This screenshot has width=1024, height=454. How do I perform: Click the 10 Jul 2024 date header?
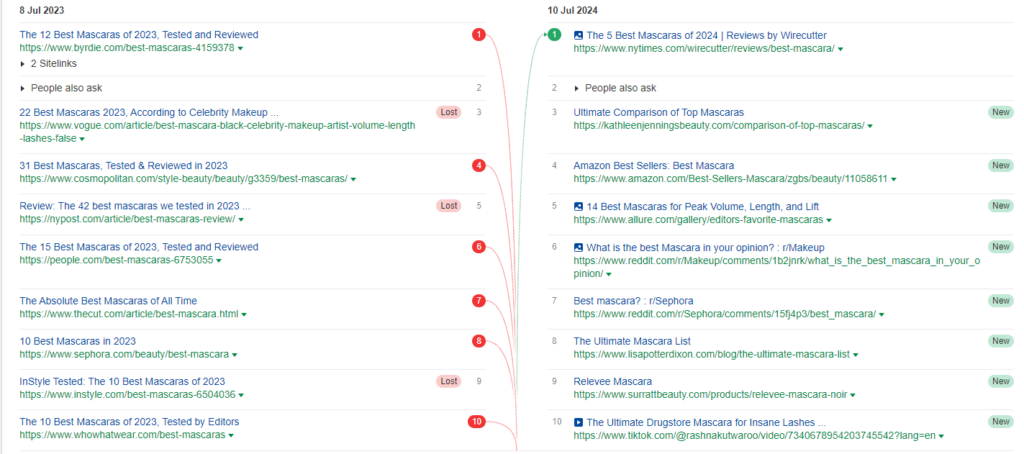(x=573, y=10)
